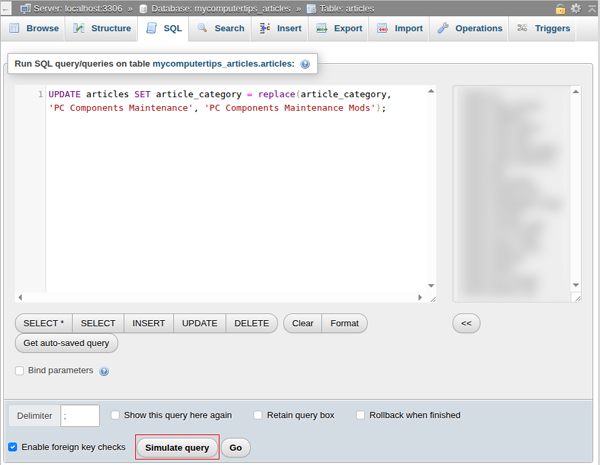The height and width of the screenshot is (465, 600).
Task: Open Table: articles breadcrumb link
Action: 347,8
